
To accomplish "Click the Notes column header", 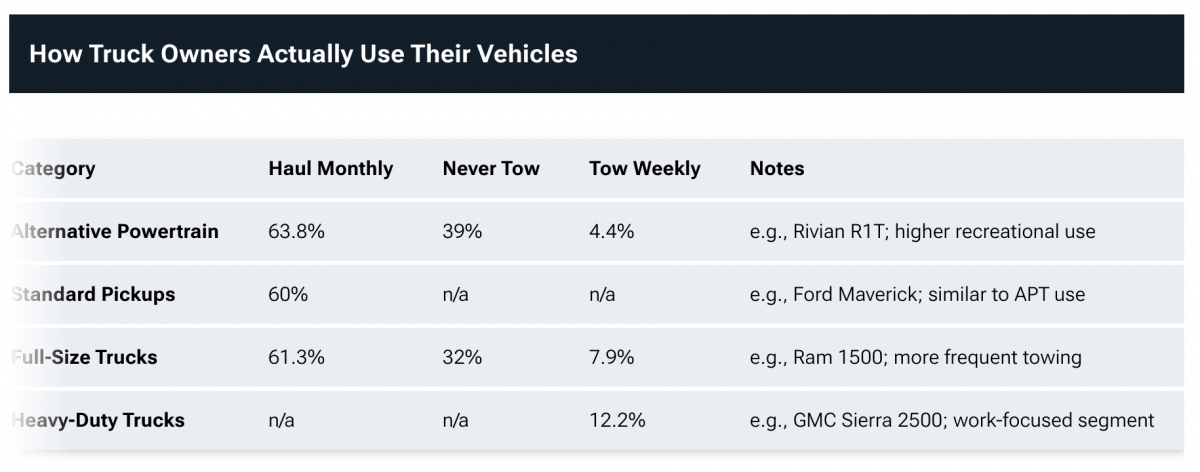I will [777, 169].
